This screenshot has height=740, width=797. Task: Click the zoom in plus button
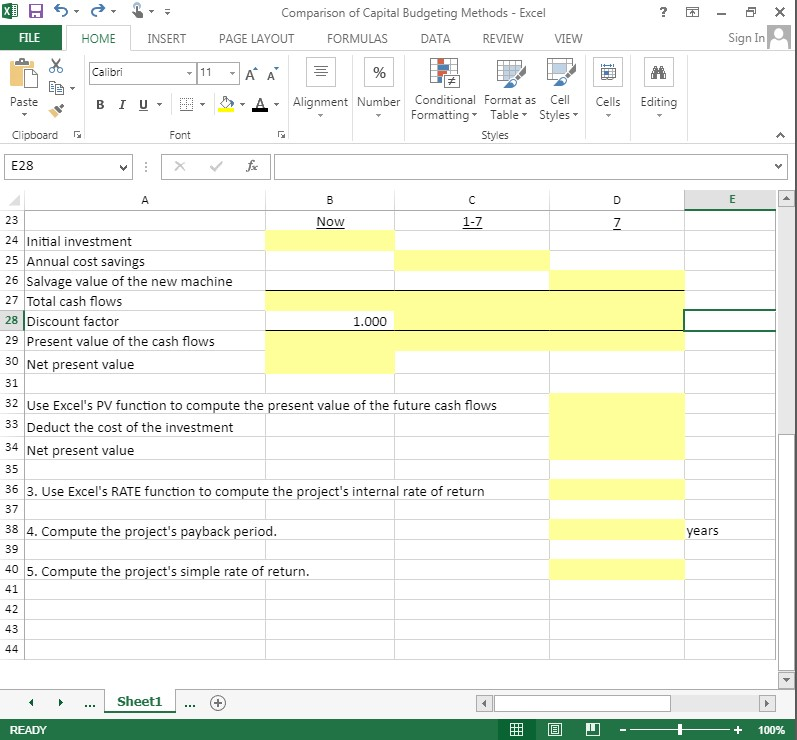(x=738, y=730)
